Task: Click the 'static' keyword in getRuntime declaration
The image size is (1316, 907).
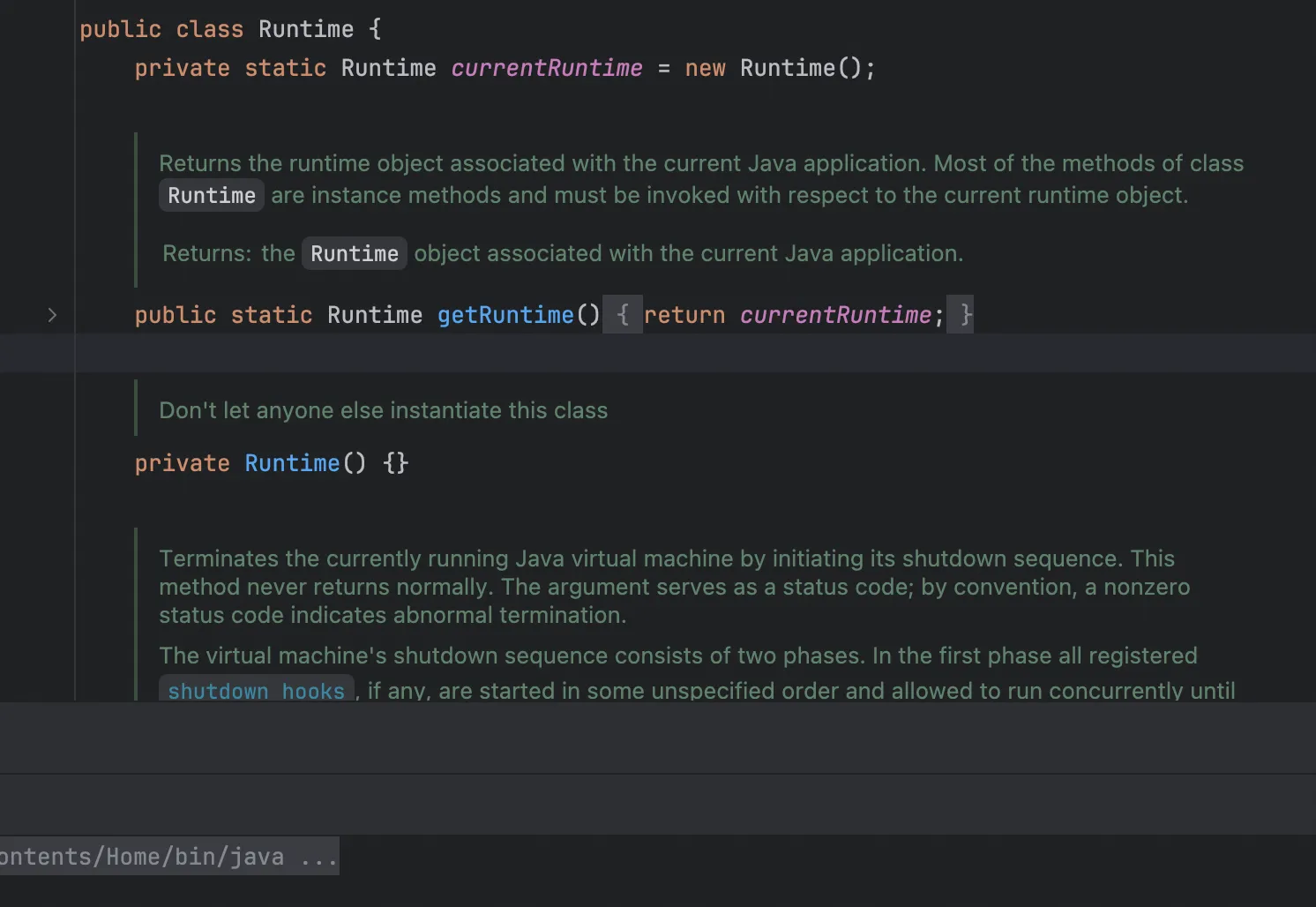Action: pos(272,315)
